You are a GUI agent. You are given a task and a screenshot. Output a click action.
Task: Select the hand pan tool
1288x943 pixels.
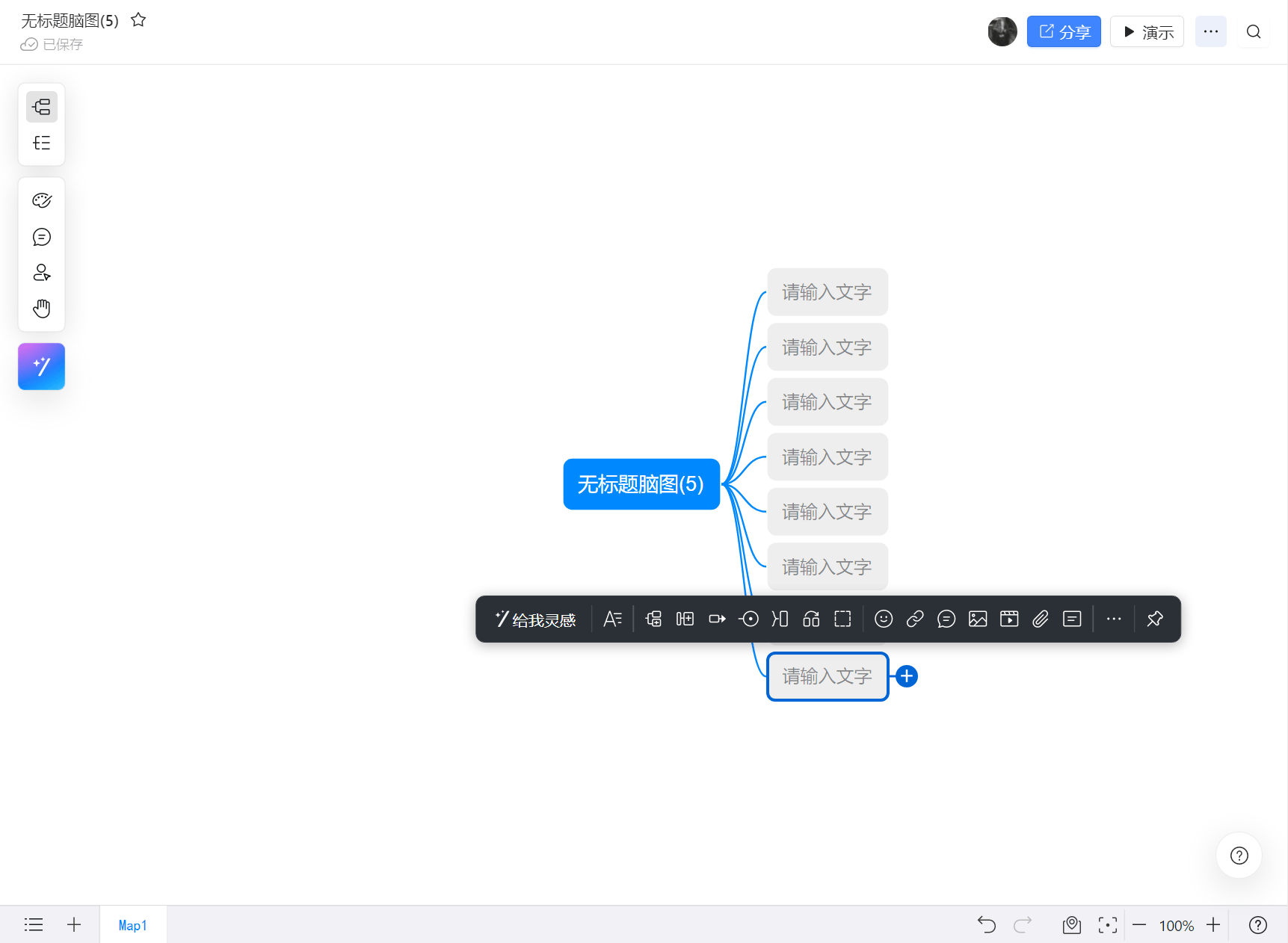pos(42,308)
